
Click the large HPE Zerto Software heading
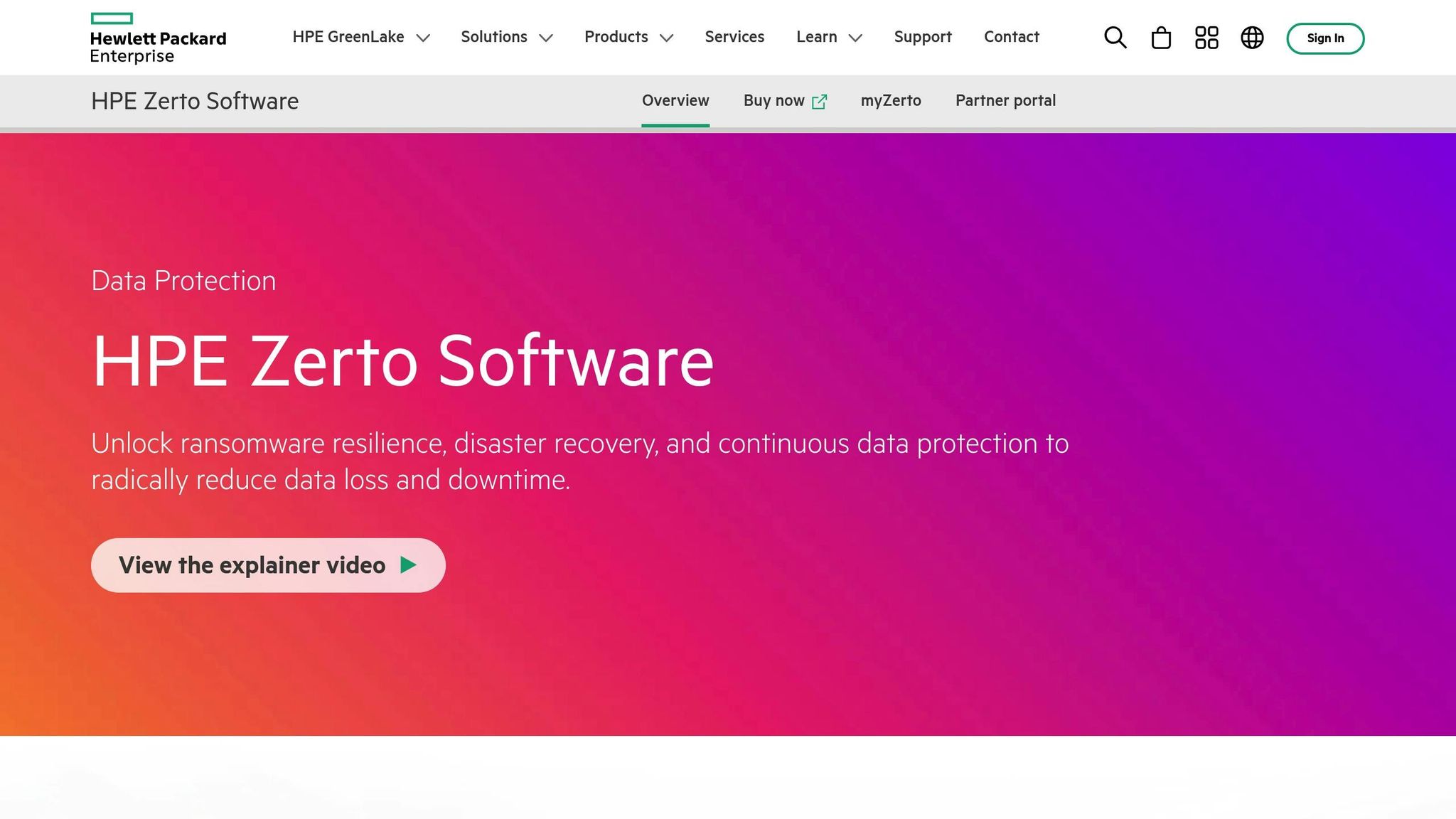[x=402, y=361]
